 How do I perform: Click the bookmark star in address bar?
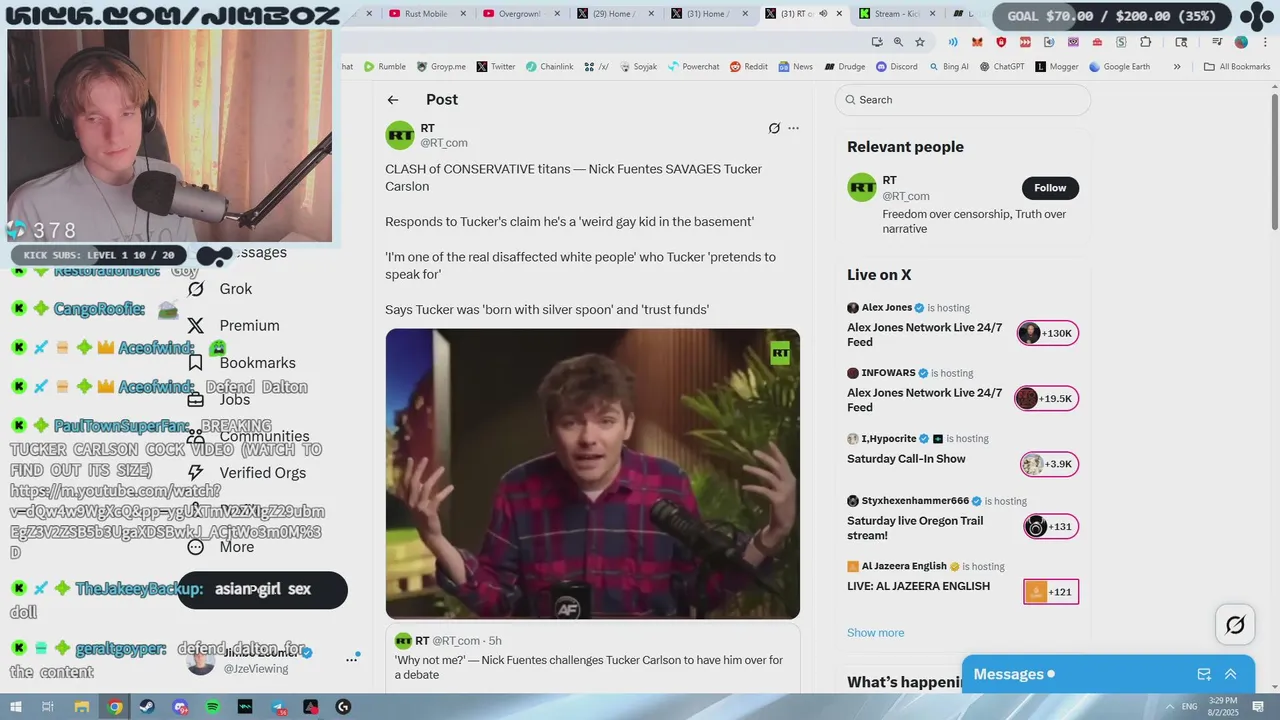920,42
